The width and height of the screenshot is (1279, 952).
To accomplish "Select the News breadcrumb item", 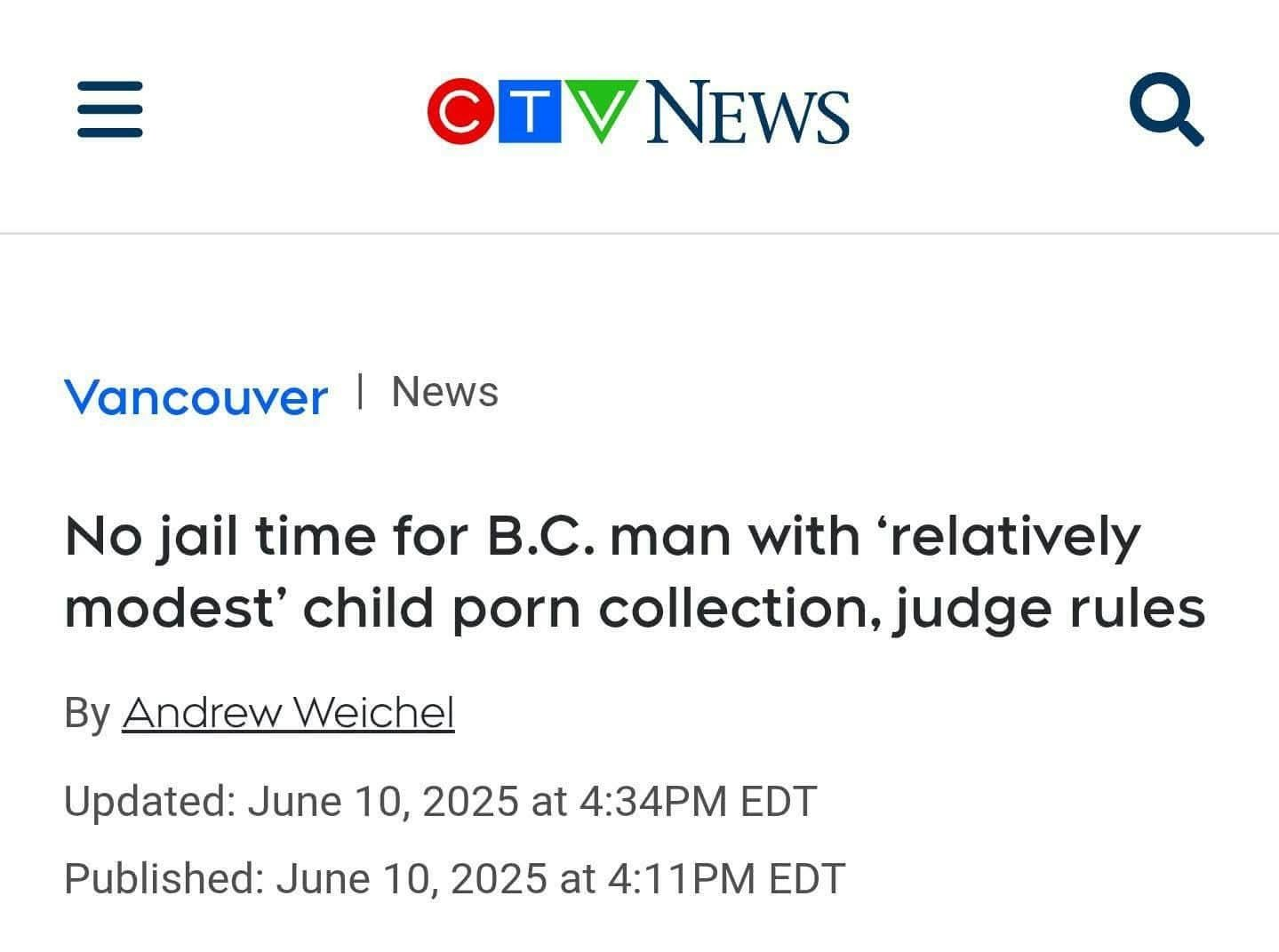I will coord(444,392).
